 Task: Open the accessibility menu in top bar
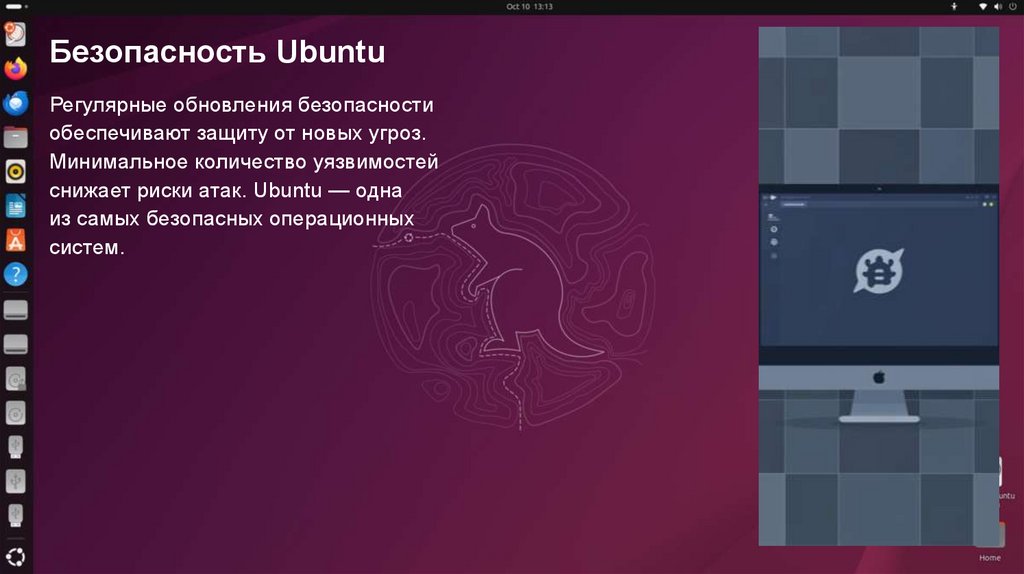click(954, 7)
